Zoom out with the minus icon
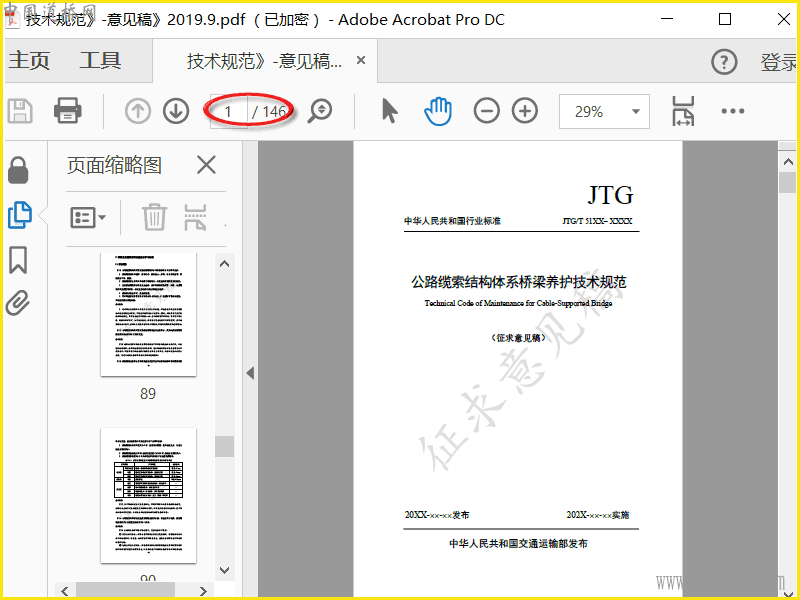 coord(486,111)
